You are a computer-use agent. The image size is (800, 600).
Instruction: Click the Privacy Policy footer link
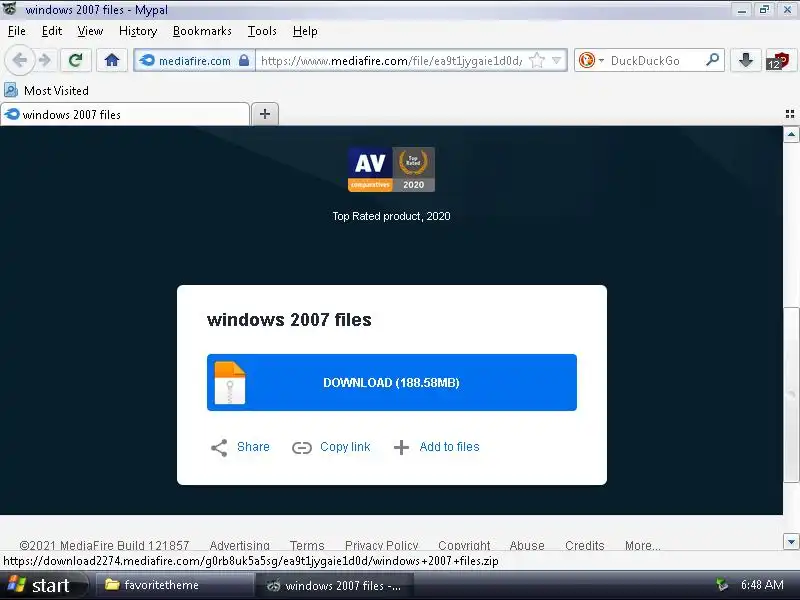pyautogui.click(x=381, y=545)
